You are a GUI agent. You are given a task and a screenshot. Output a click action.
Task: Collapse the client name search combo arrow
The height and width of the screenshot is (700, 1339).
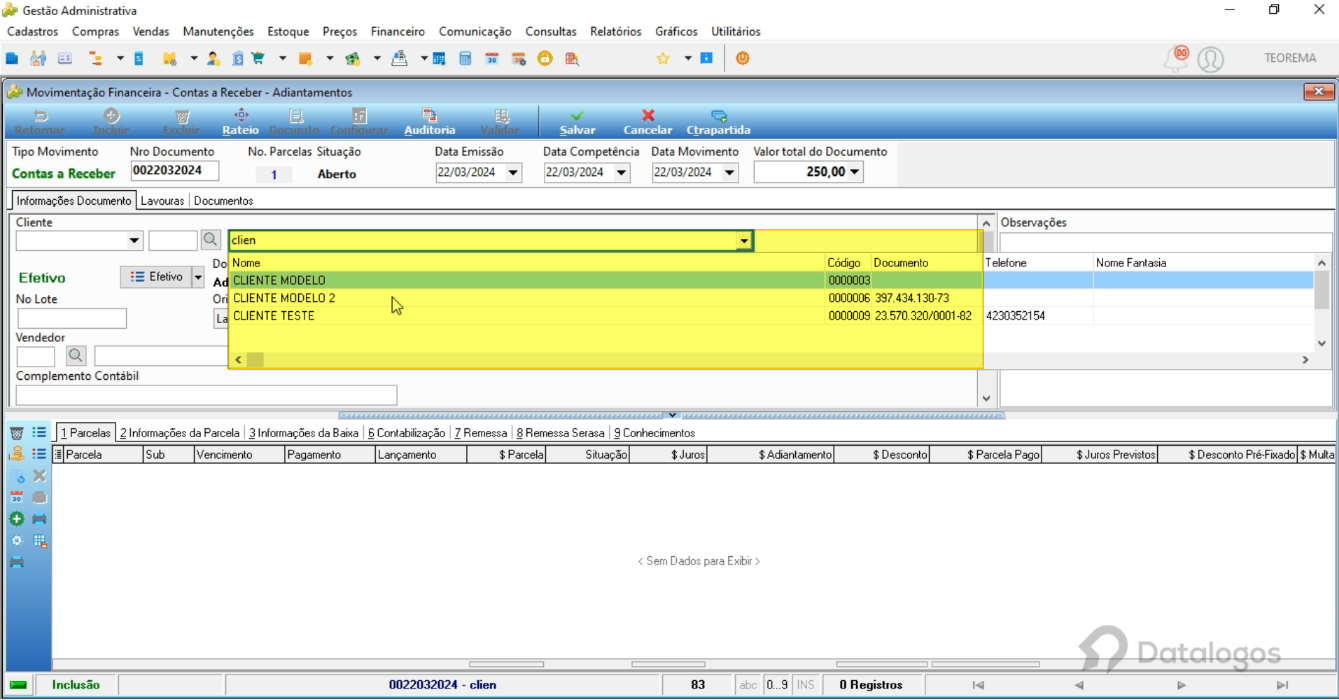744,241
